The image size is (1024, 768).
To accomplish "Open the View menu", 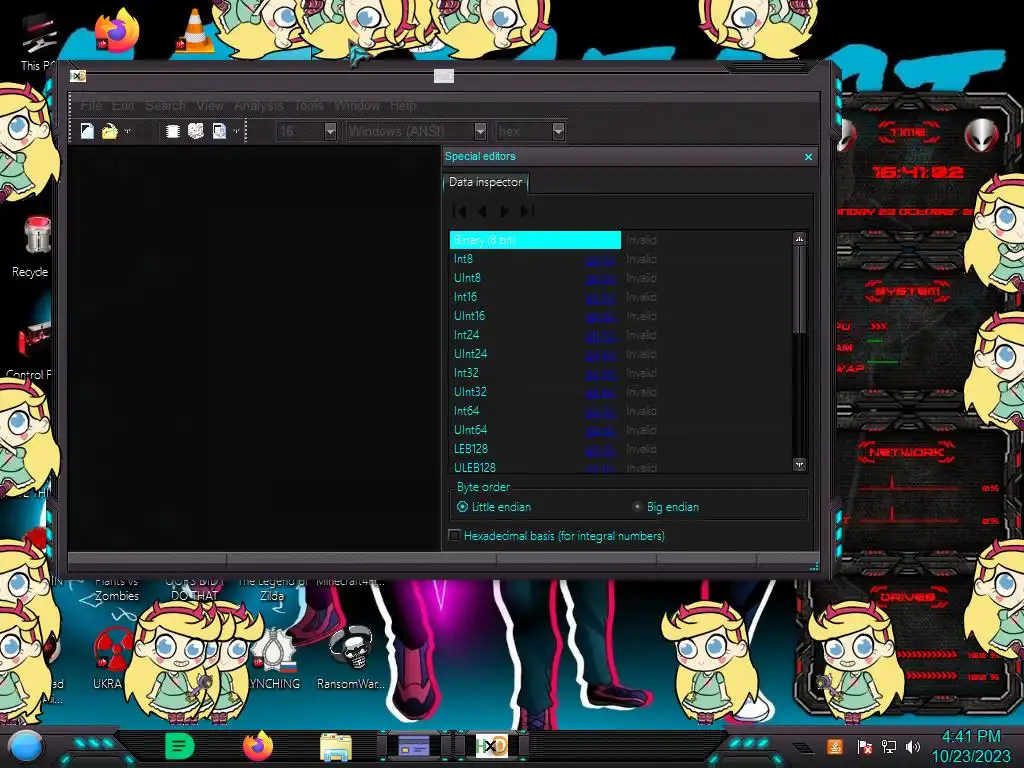I will [x=210, y=105].
